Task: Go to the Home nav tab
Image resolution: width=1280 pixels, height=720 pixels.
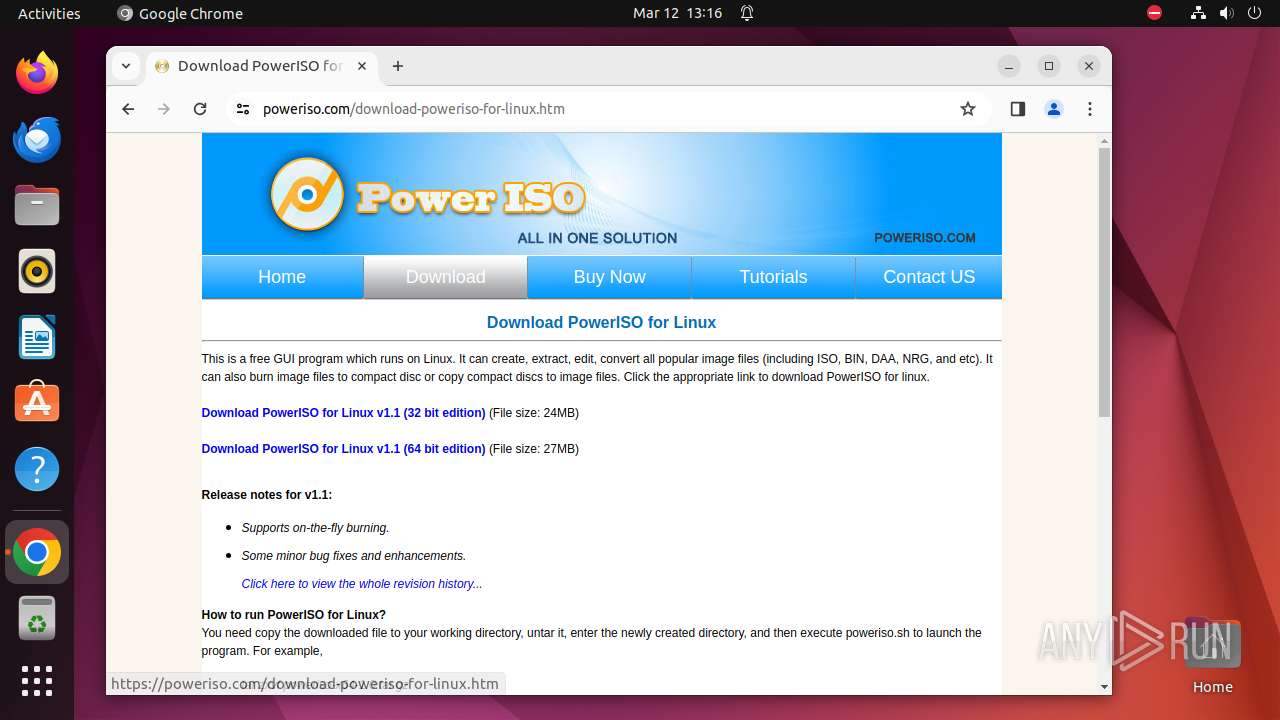Action: pyautogui.click(x=282, y=277)
